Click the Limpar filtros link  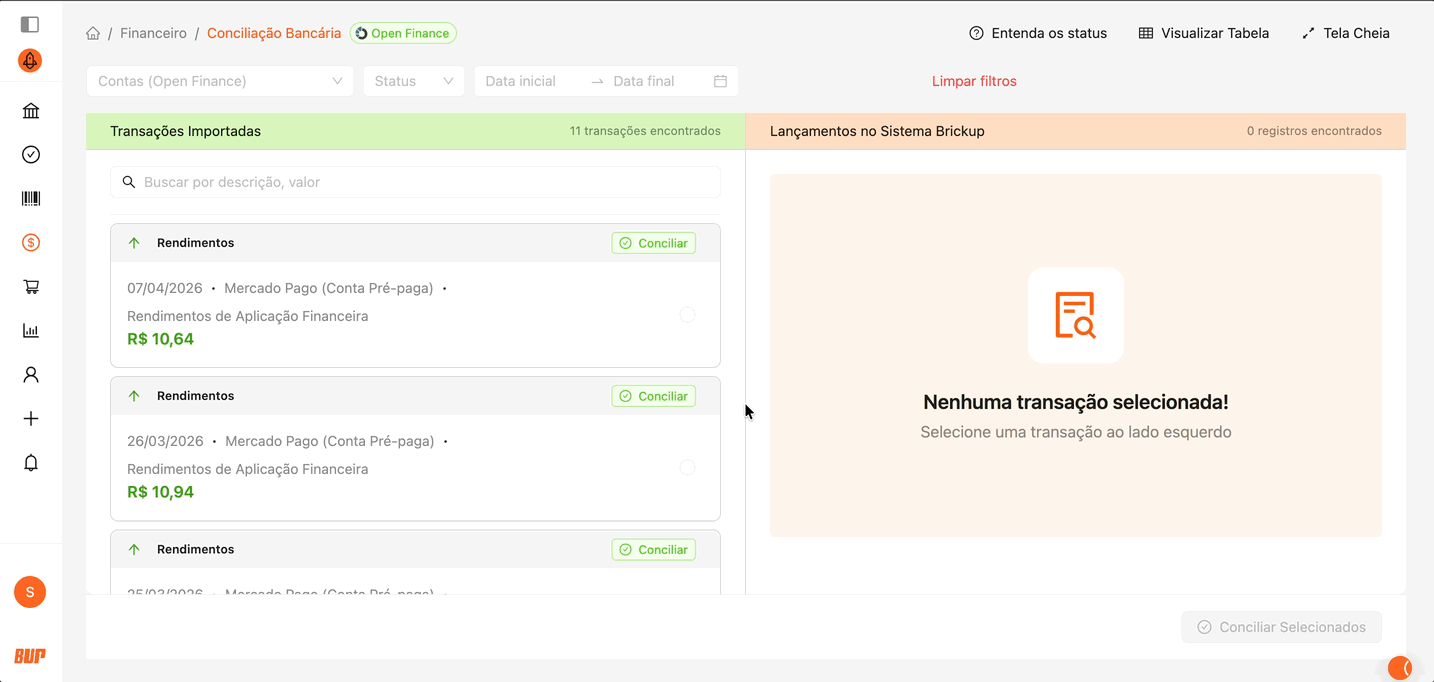[974, 81]
